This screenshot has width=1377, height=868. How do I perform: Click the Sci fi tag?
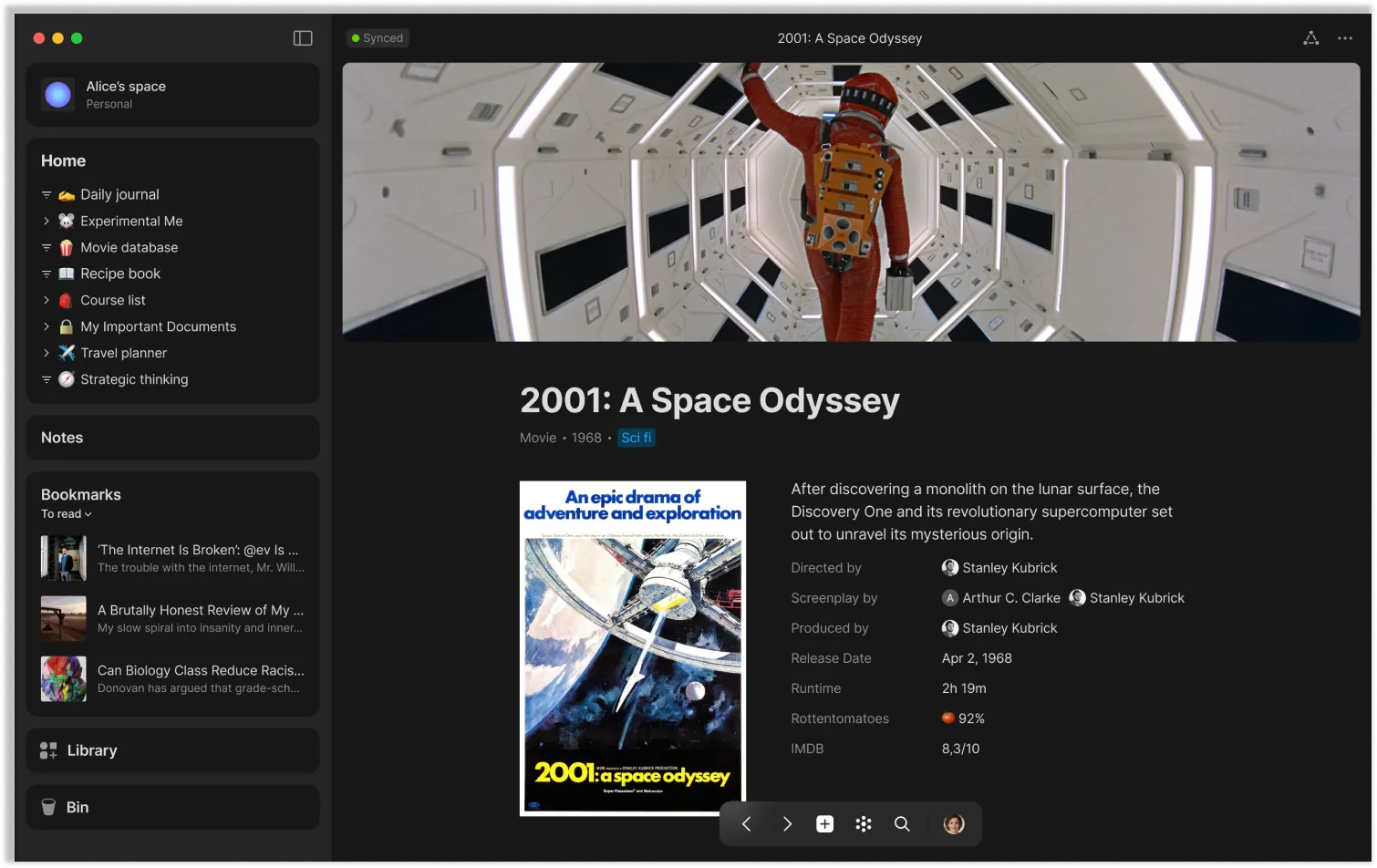point(636,438)
